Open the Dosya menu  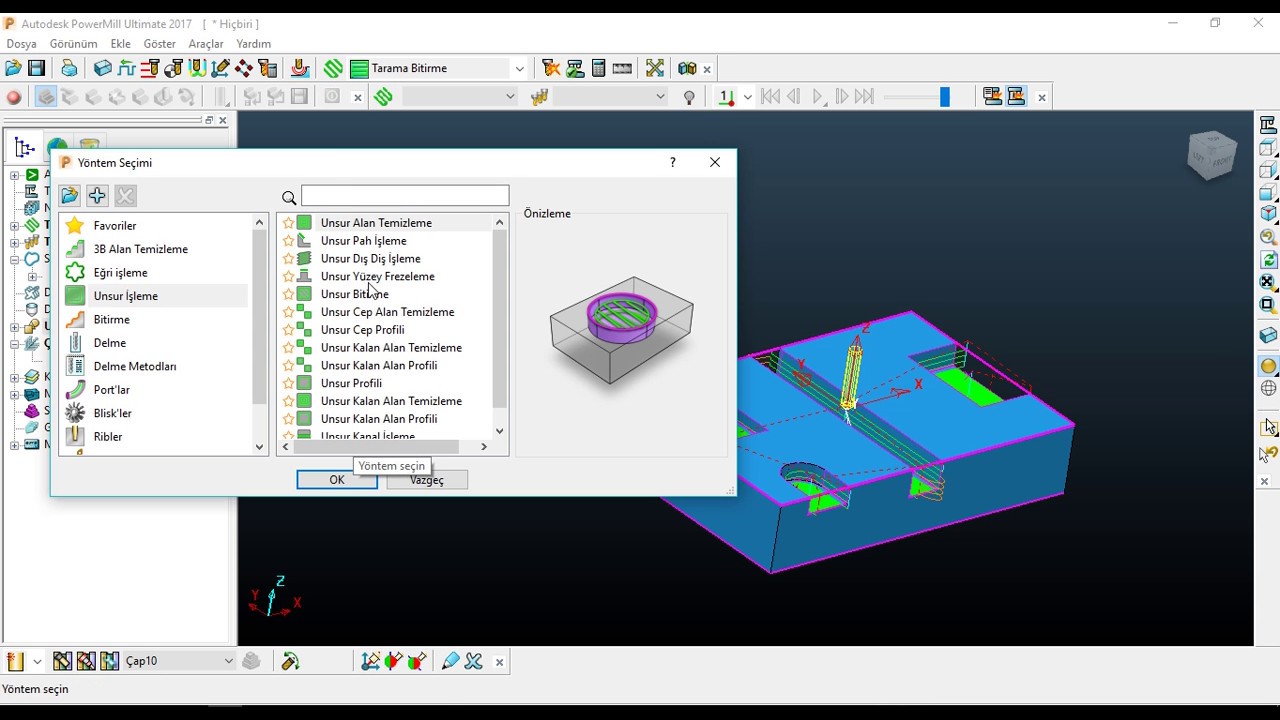tap(21, 44)
